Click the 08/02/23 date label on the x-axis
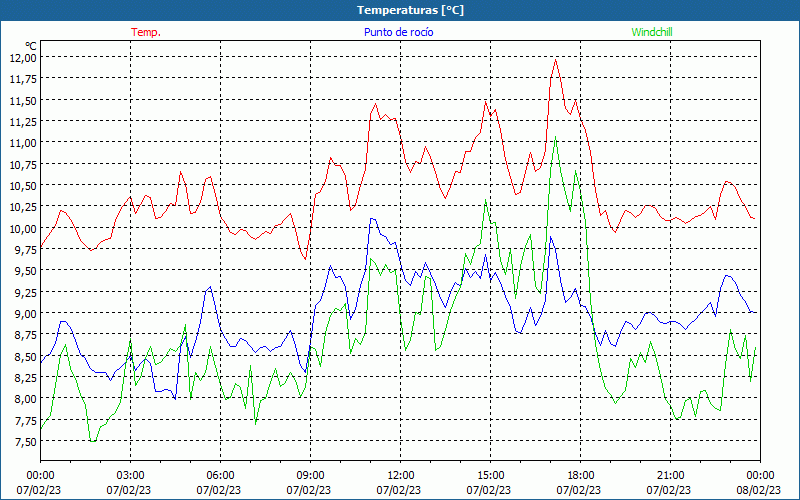800x500 pixels. (760, 490)
